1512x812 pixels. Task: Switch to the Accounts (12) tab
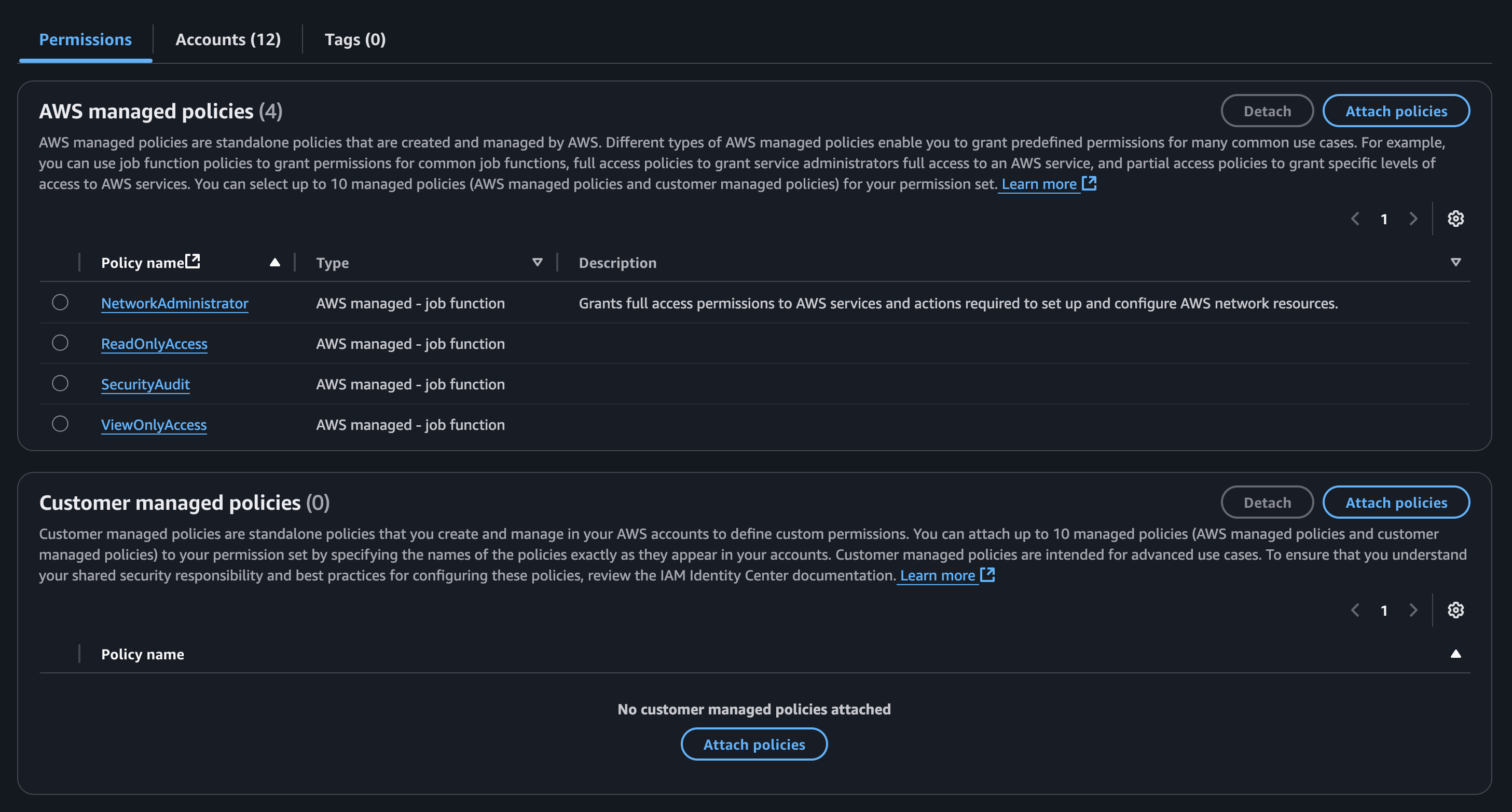(x=228, y=39)
